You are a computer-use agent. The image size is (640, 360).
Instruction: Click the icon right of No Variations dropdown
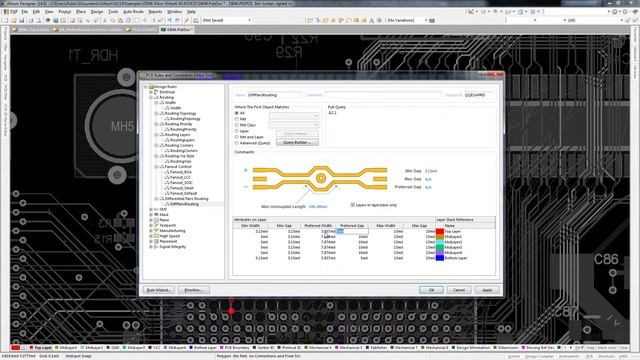click(x=432, y=20)
